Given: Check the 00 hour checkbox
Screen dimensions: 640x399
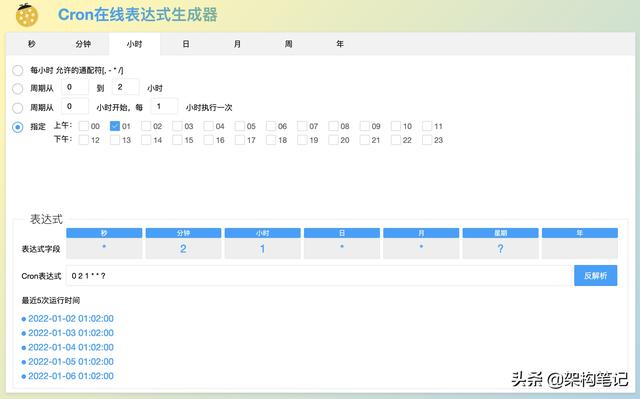Looking at the screenshot, I should [x=84, y=126].
